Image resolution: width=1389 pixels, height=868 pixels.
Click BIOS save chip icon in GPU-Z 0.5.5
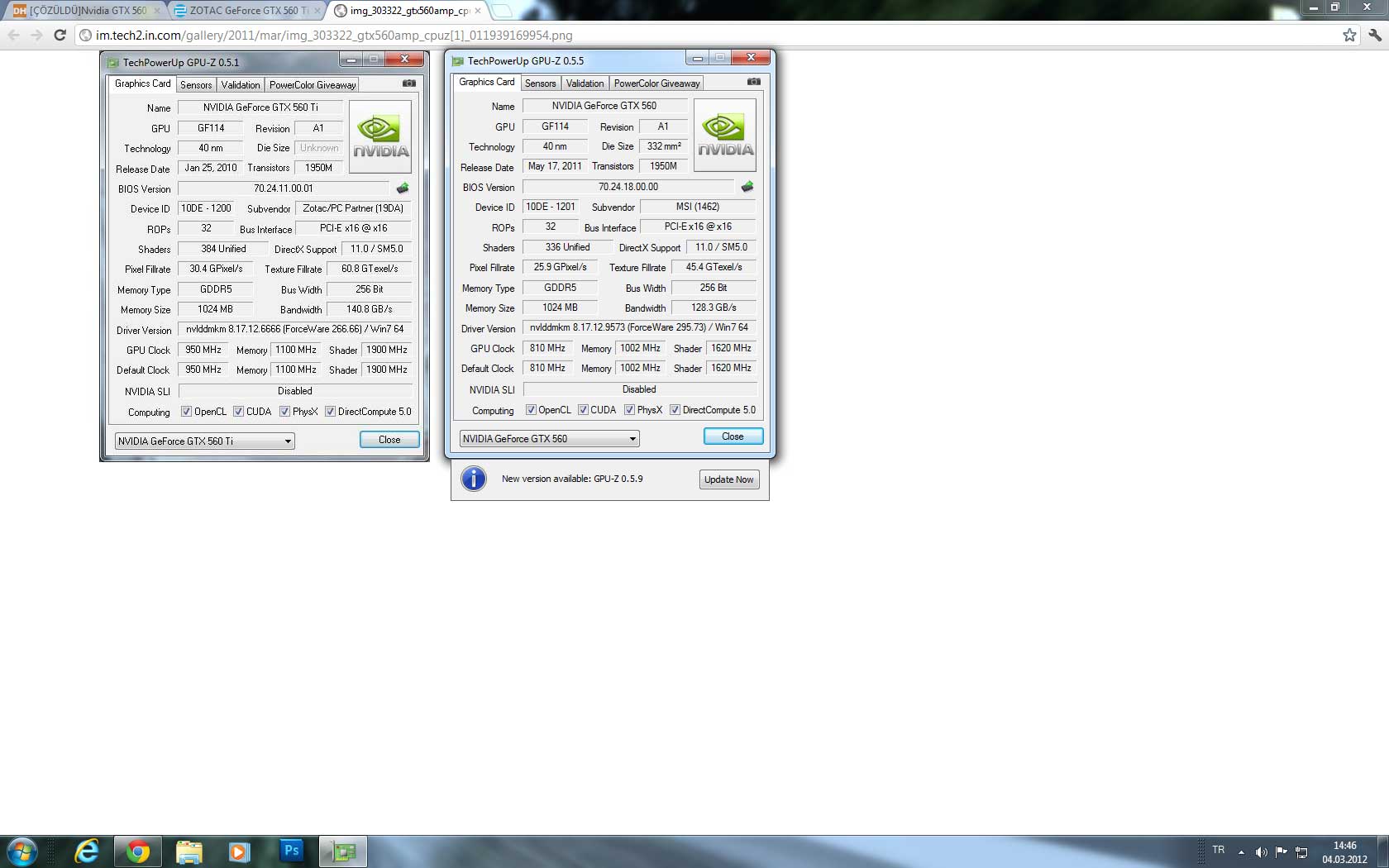(747, 187)
